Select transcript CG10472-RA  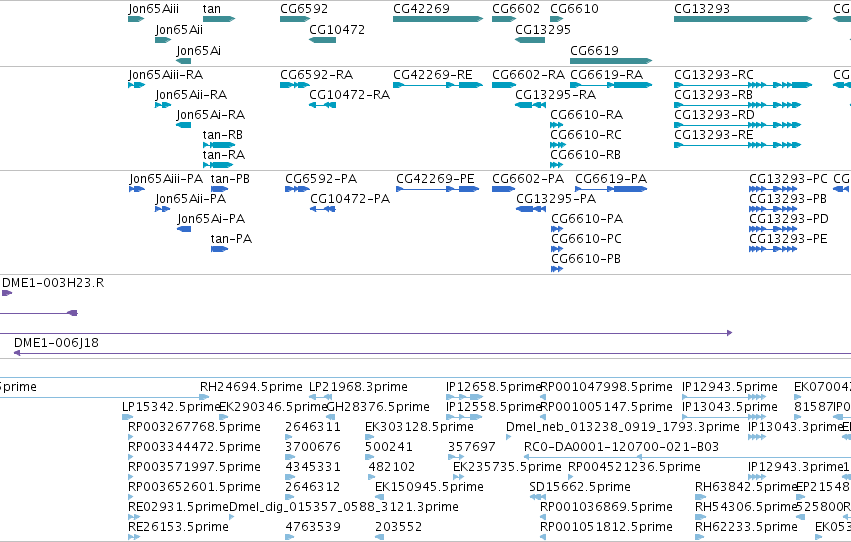pos(322,105)
